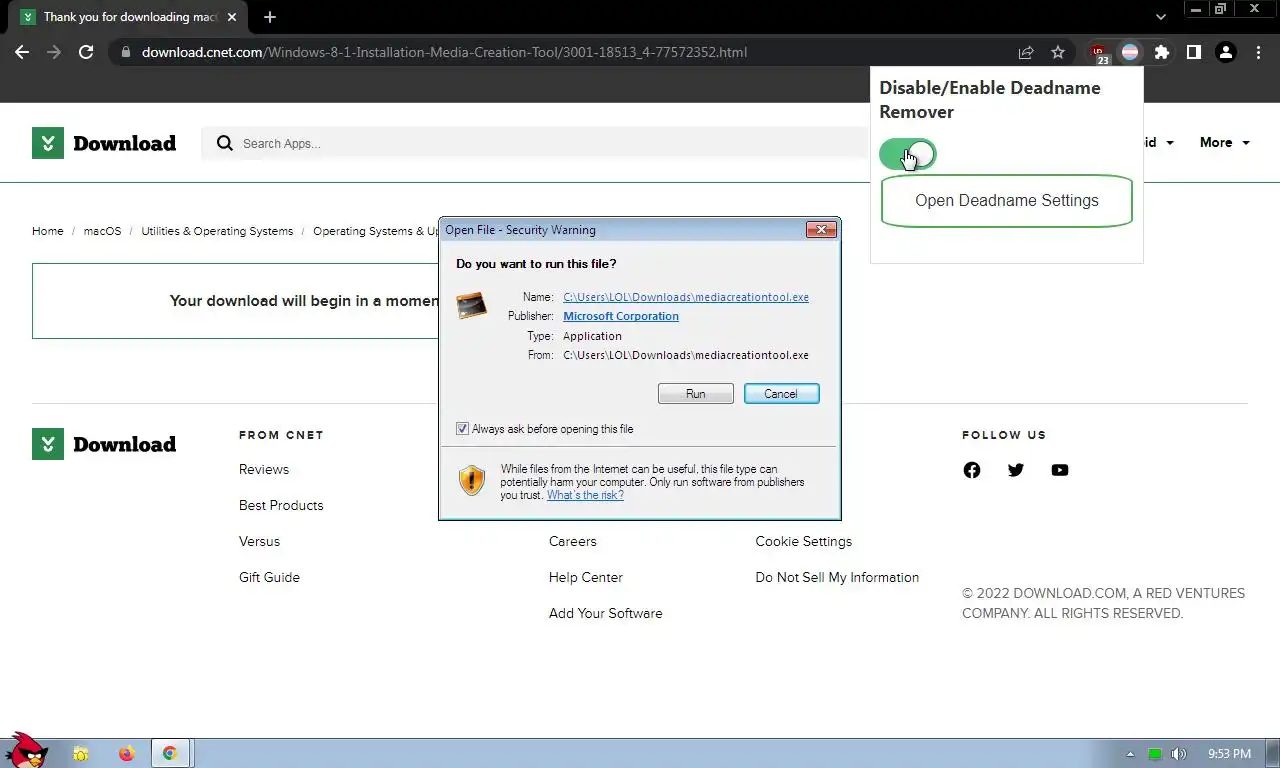Viewport: 1280px width, 768px height.
Task: Close the Security Warning dialog
Action: [821, 230]
